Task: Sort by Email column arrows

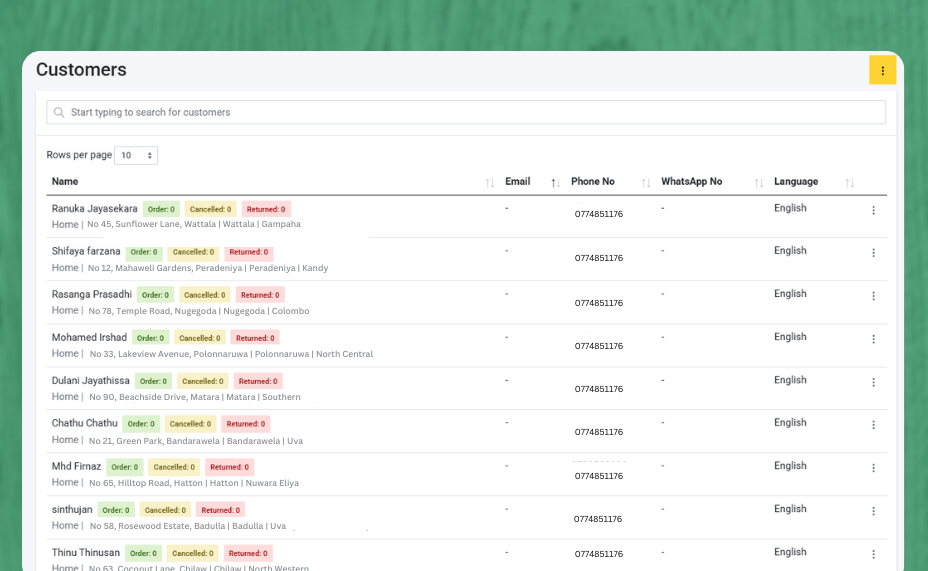Action: click(x=555, y=183)
